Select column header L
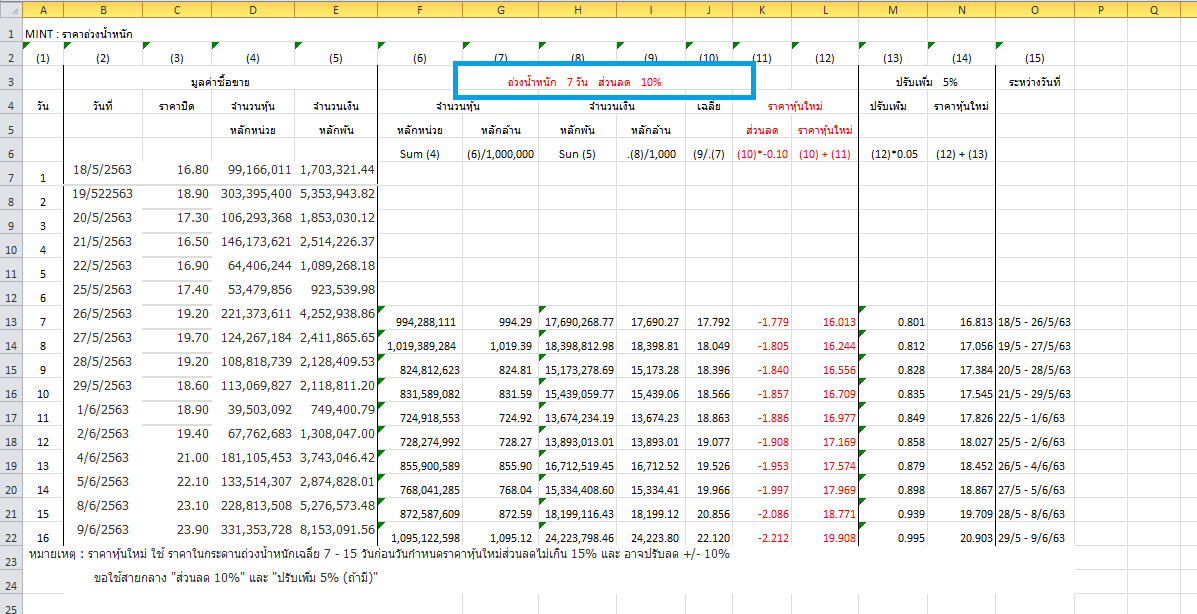 [824, 10]
